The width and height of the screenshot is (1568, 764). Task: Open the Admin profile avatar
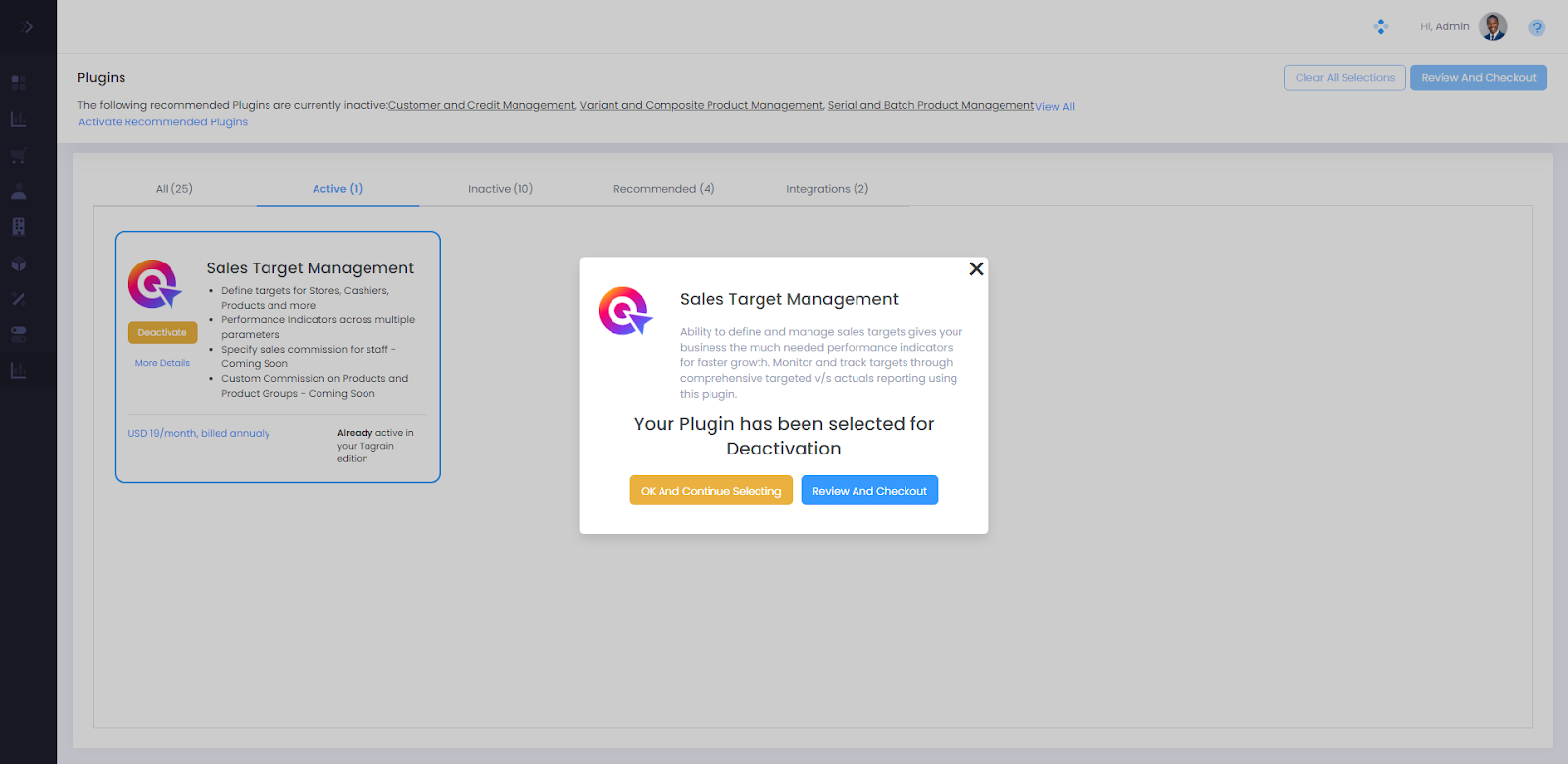coord(1494,26)
